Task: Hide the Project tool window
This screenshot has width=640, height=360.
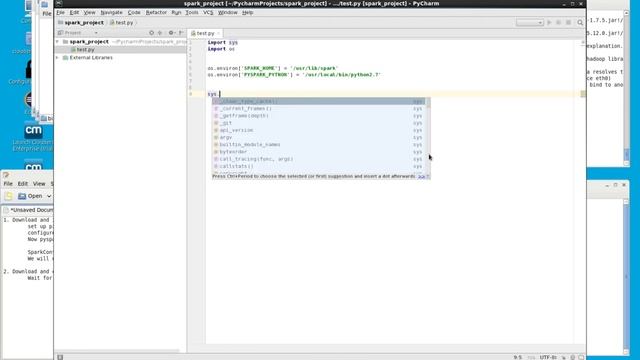Action: click(181, 33)
